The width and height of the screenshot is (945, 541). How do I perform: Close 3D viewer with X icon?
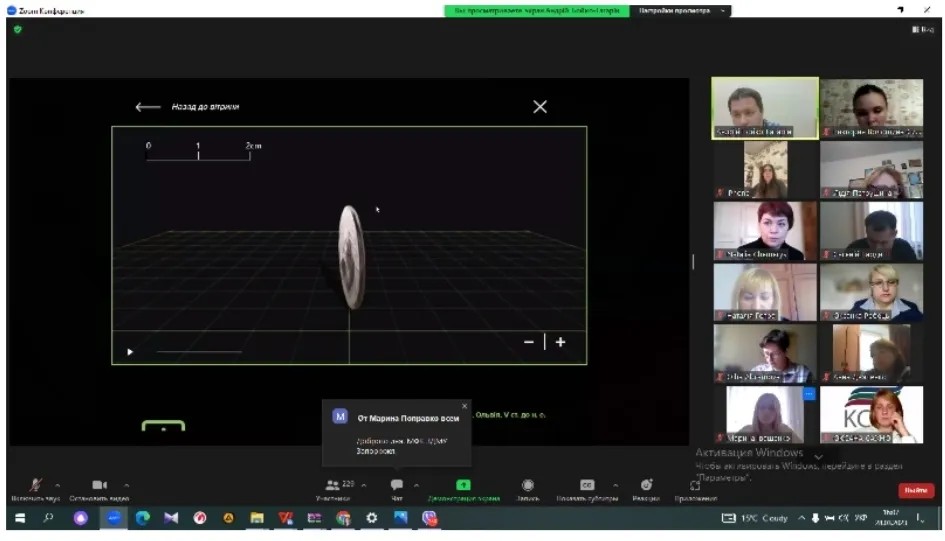point(540,107)
